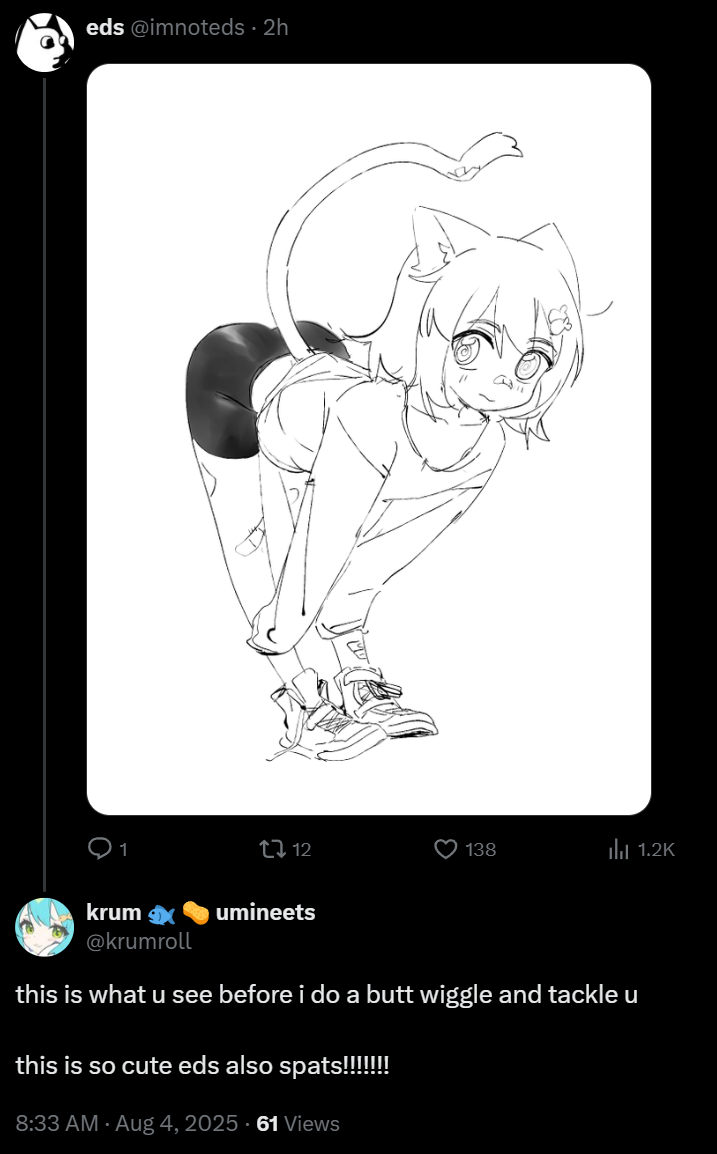Click the 1.2K views count
This screenshot has height=1154, width=717.
(656, 850)
